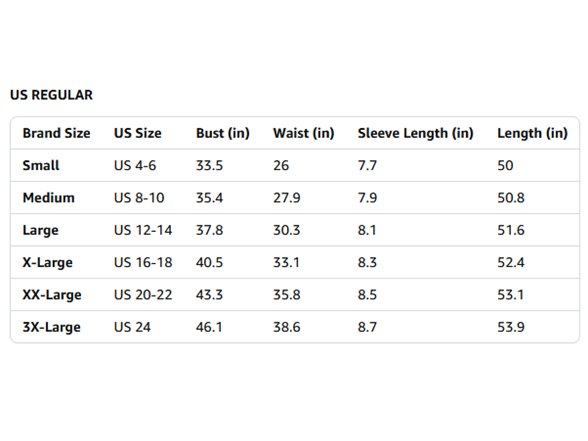This screenshot has width=588, height=441.
Task: Click the 35.4 bust measurement cell
Action: [209, 198]
